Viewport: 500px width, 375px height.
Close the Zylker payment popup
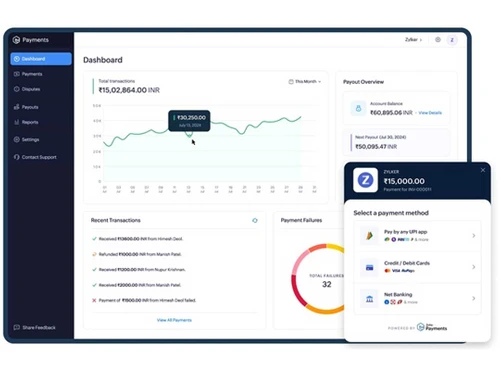pos(483,170)
